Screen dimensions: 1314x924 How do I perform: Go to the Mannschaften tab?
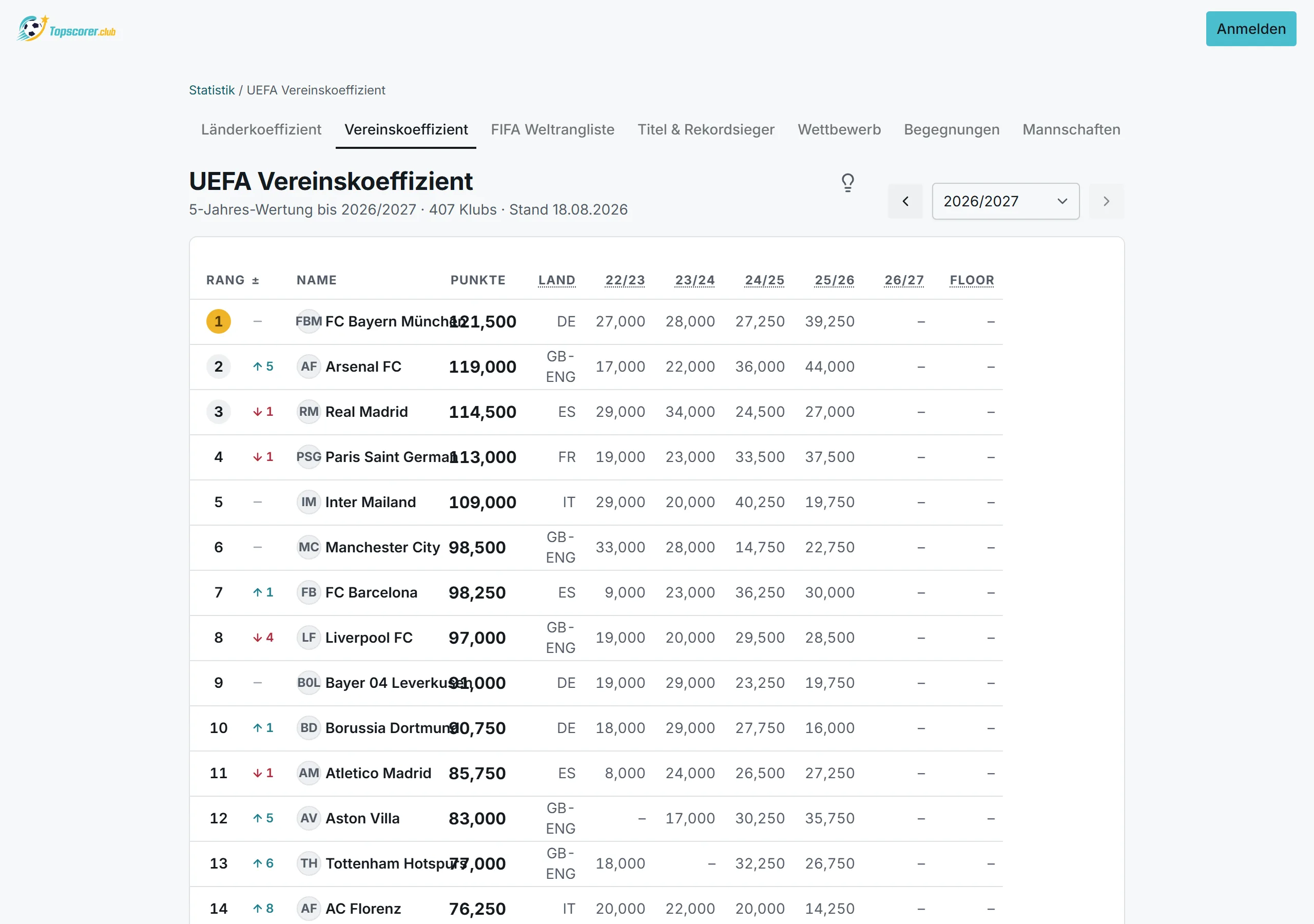[1071, 129]
